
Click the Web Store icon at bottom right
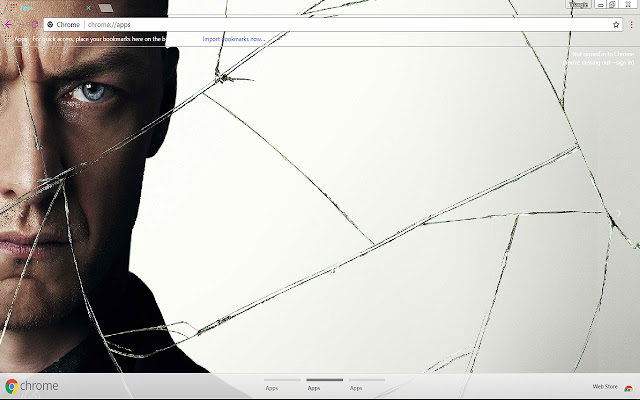coord(628,387)
